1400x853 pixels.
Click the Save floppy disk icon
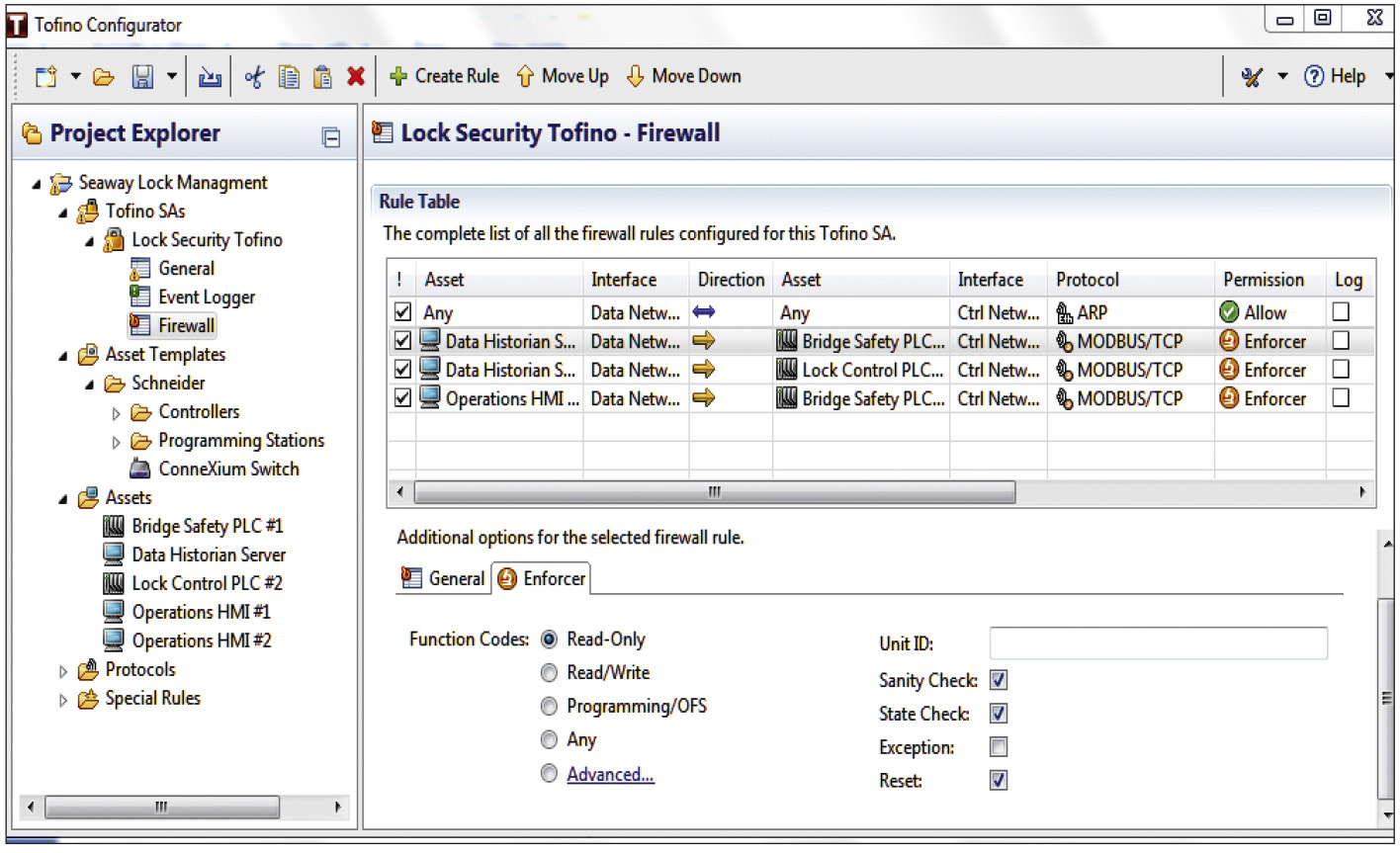(x=142, y=76)
